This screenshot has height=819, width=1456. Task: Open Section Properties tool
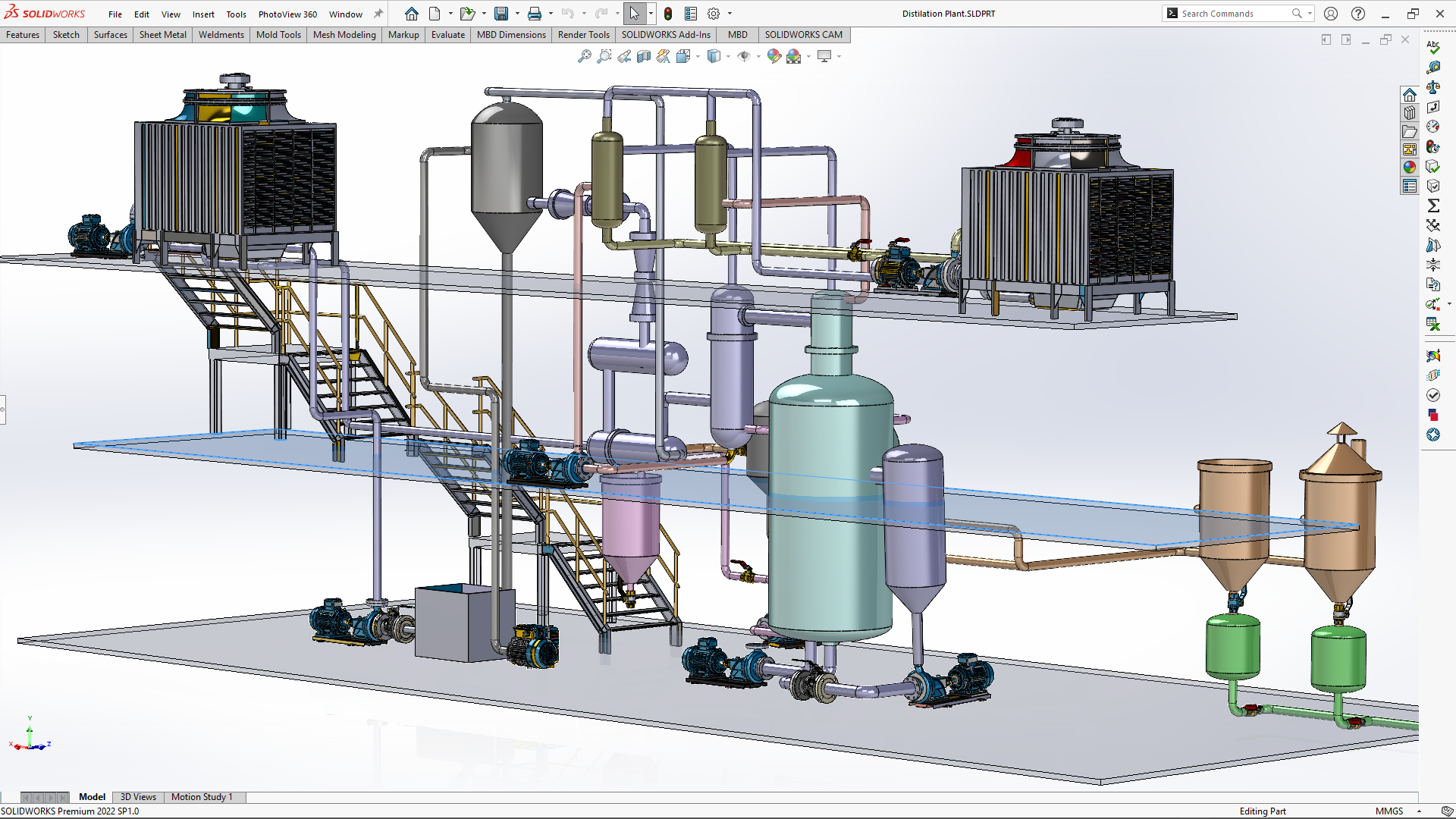[x=1433, y=107]
